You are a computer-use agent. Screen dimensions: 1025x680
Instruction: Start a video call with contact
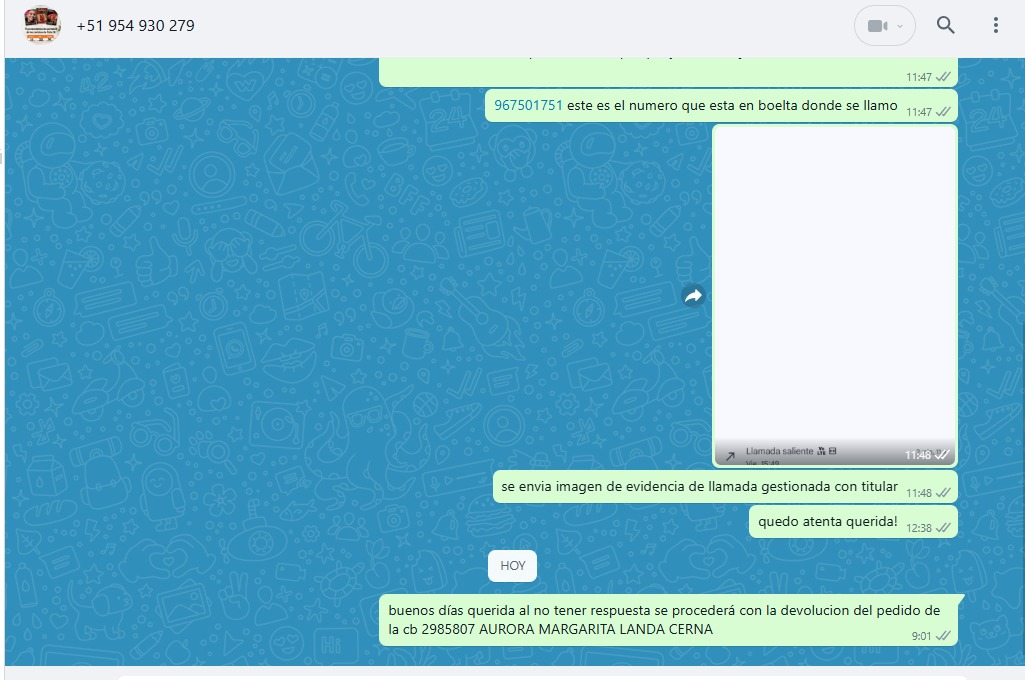(x=877, y=26)
